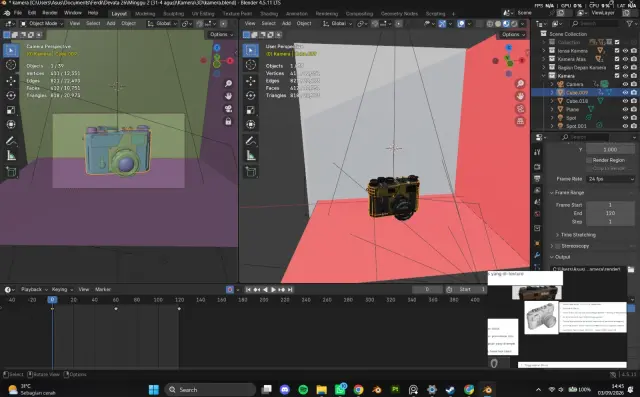Enable the Stereoscopy checkbox

pyautogui.click(x=558, y=246)
